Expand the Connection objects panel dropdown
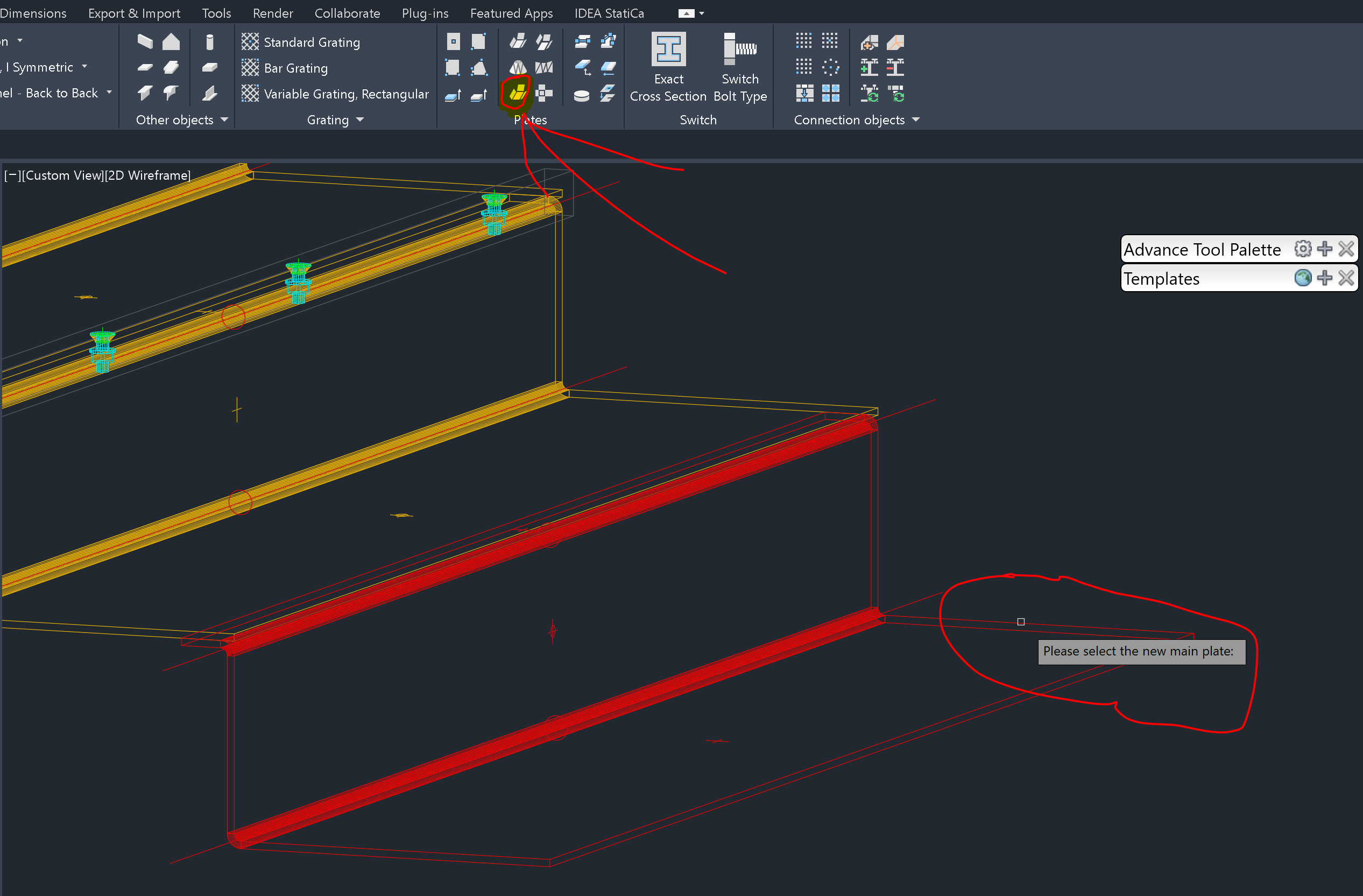1363x896 pixels. pos(915,119)
